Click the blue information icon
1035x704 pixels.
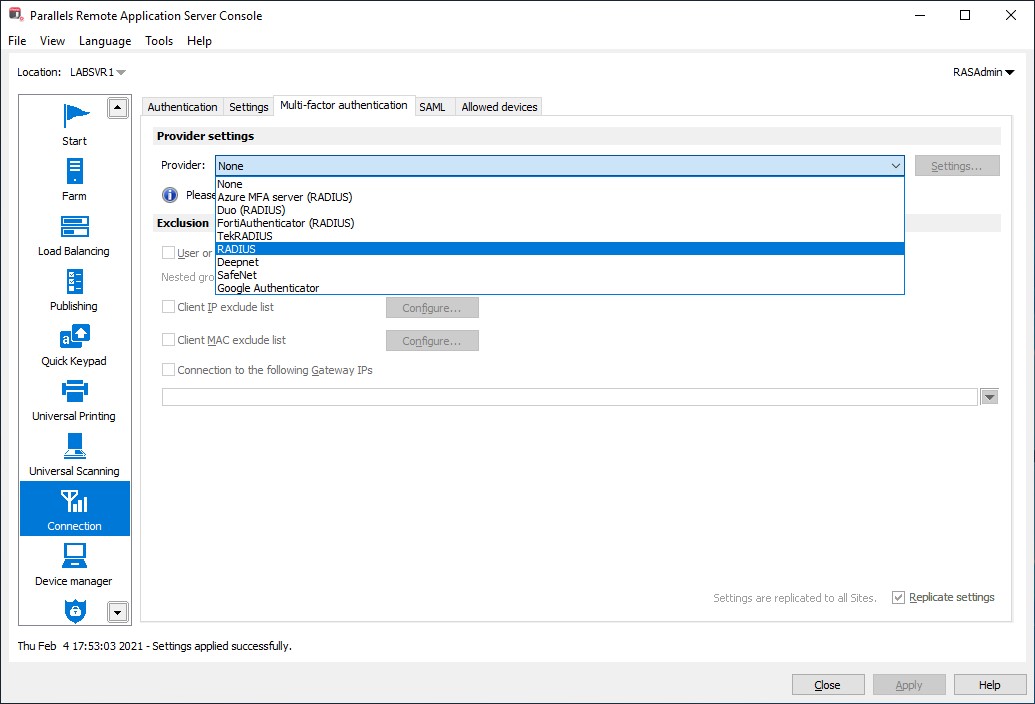point(170,195)
